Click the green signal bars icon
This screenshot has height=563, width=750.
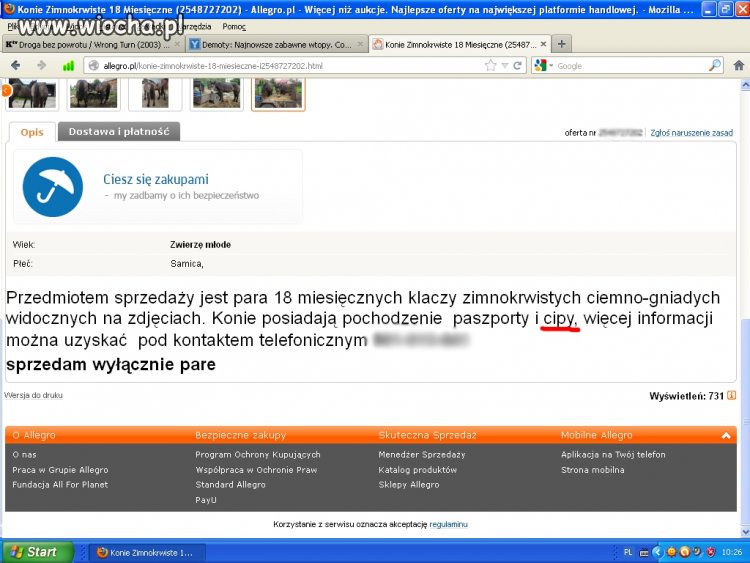click(68, 66)
